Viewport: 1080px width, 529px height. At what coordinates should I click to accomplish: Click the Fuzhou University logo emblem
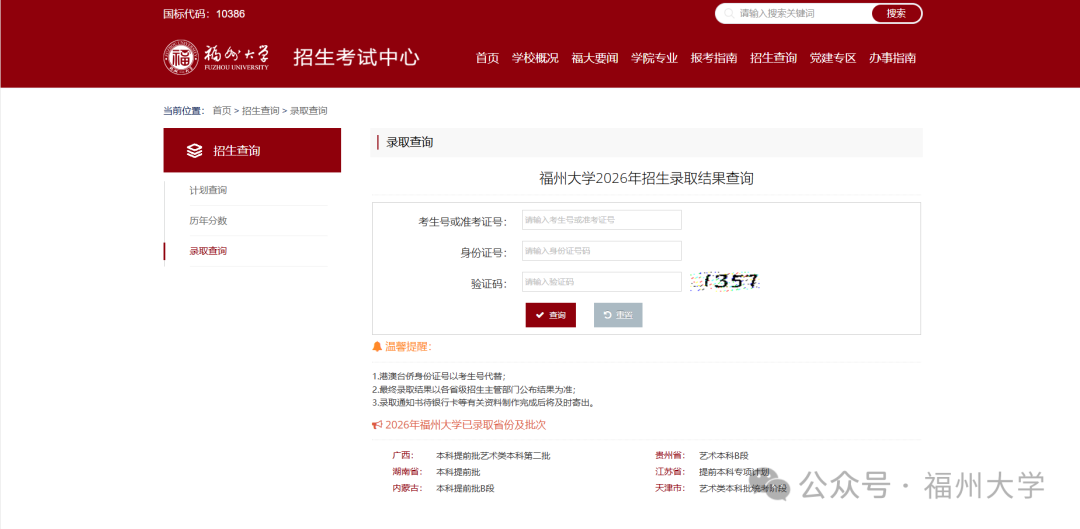(x=180, y=57)
